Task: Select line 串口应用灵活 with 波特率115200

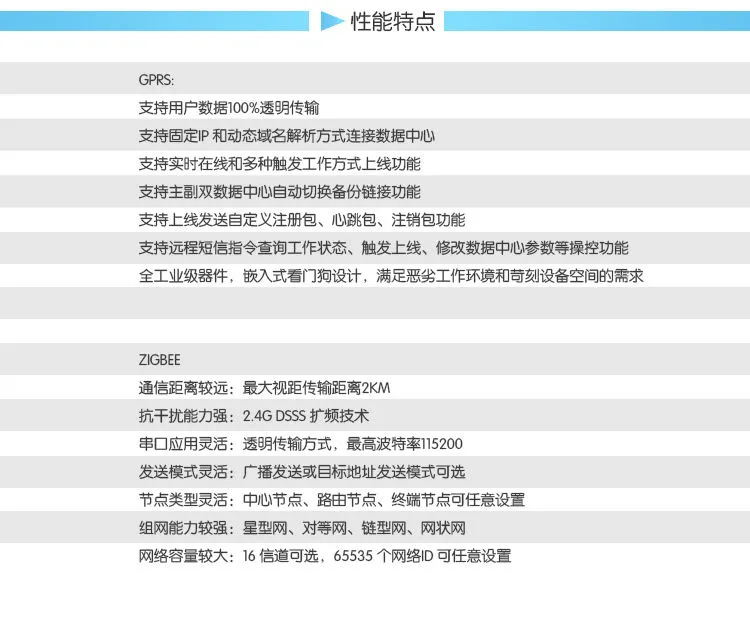Action: point(300,444)
